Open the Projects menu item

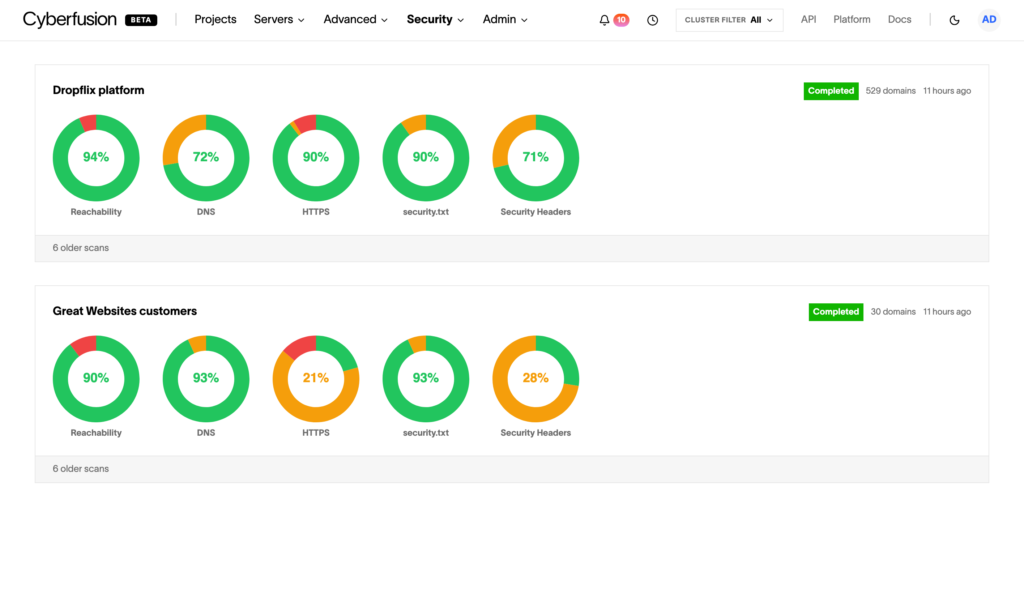pos(215,20)
